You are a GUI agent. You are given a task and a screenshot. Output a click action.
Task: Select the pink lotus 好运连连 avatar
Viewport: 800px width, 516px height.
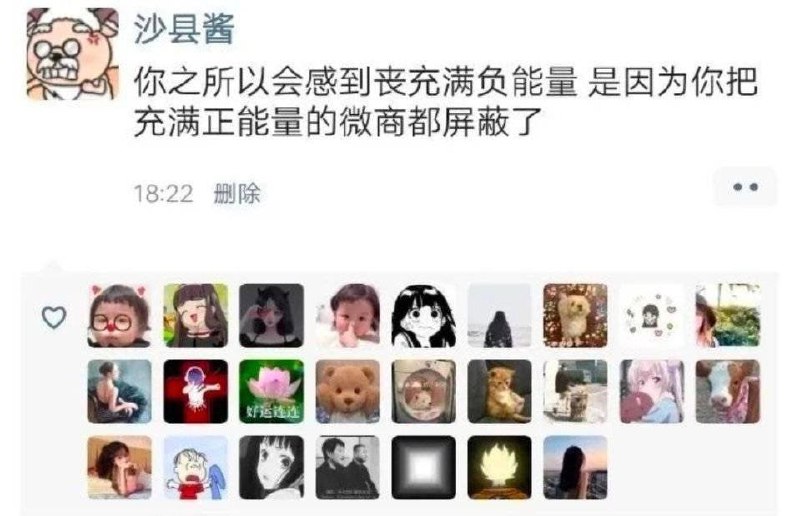(271, 391)
